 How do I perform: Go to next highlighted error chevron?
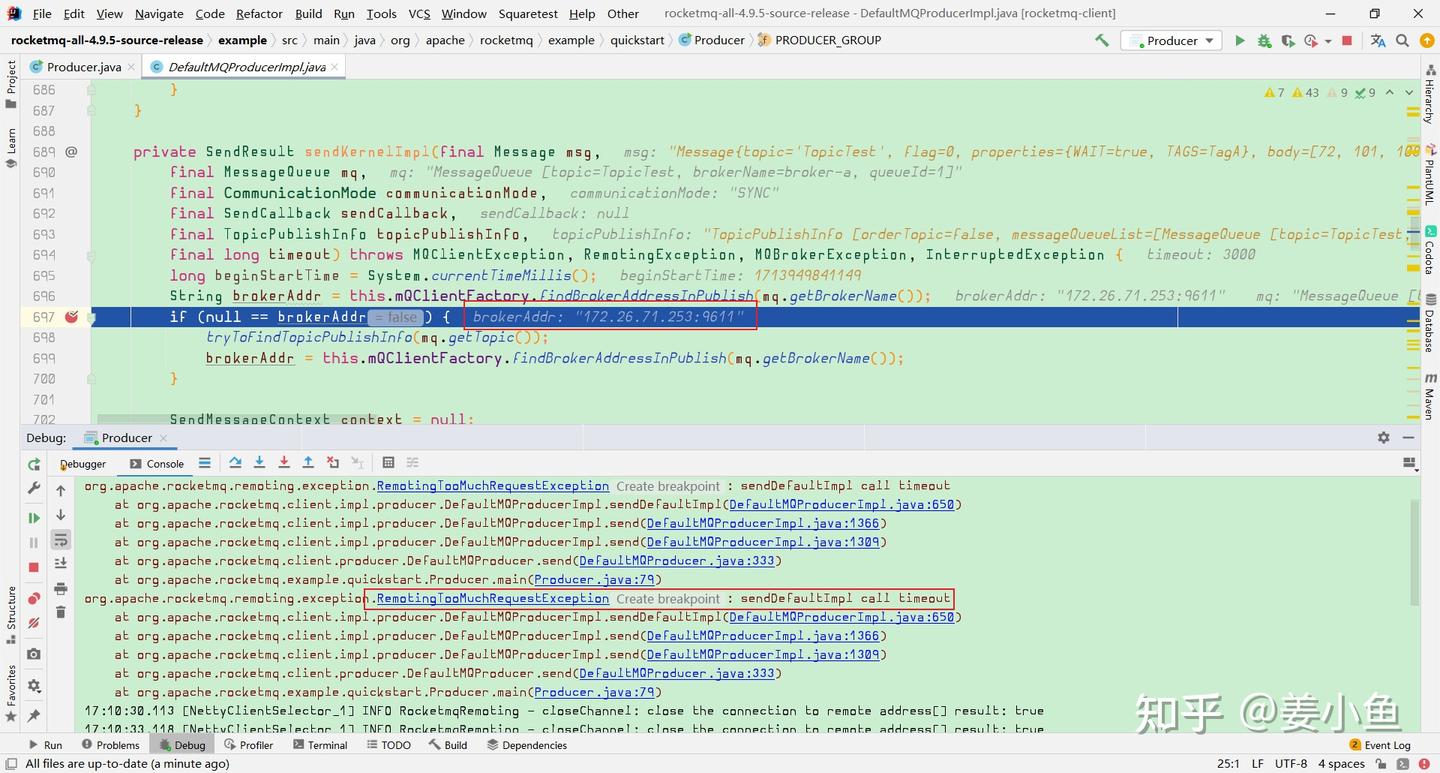point(1408,92)
